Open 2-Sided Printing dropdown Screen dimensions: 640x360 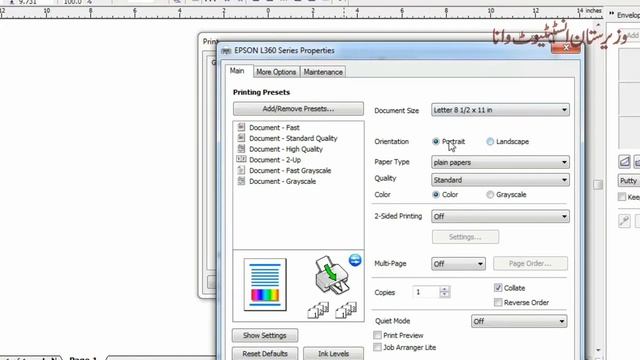[x=500, y=216]
